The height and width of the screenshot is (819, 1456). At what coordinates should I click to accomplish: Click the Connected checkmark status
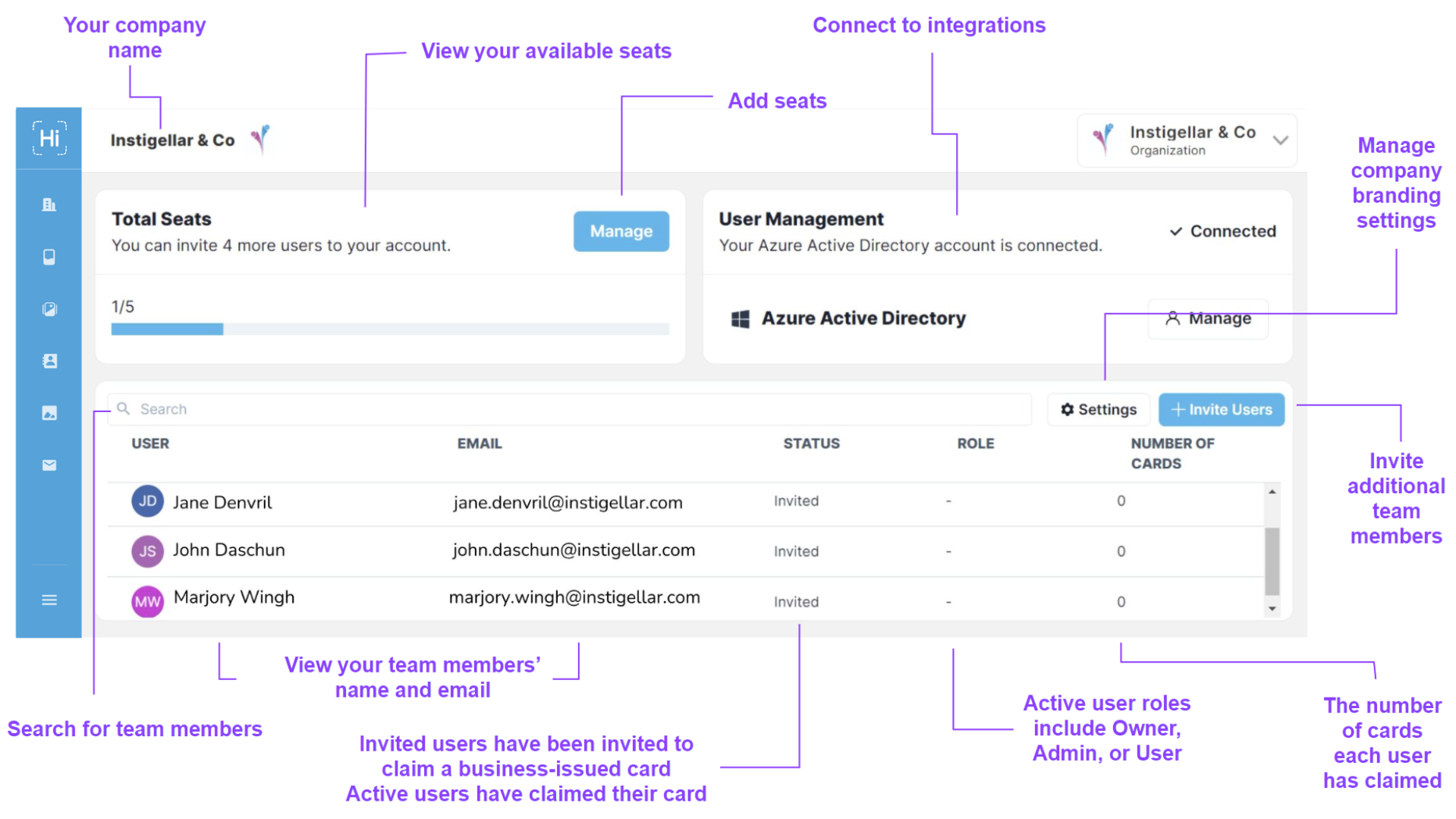click(1222, 231)
